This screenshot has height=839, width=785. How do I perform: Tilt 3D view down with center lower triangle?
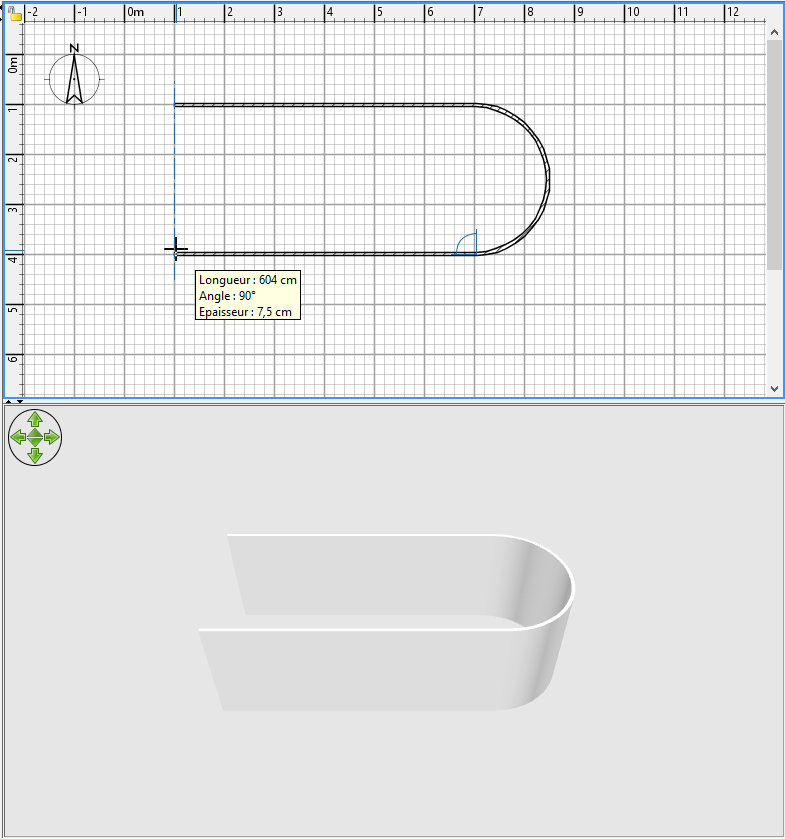(35, 443)
